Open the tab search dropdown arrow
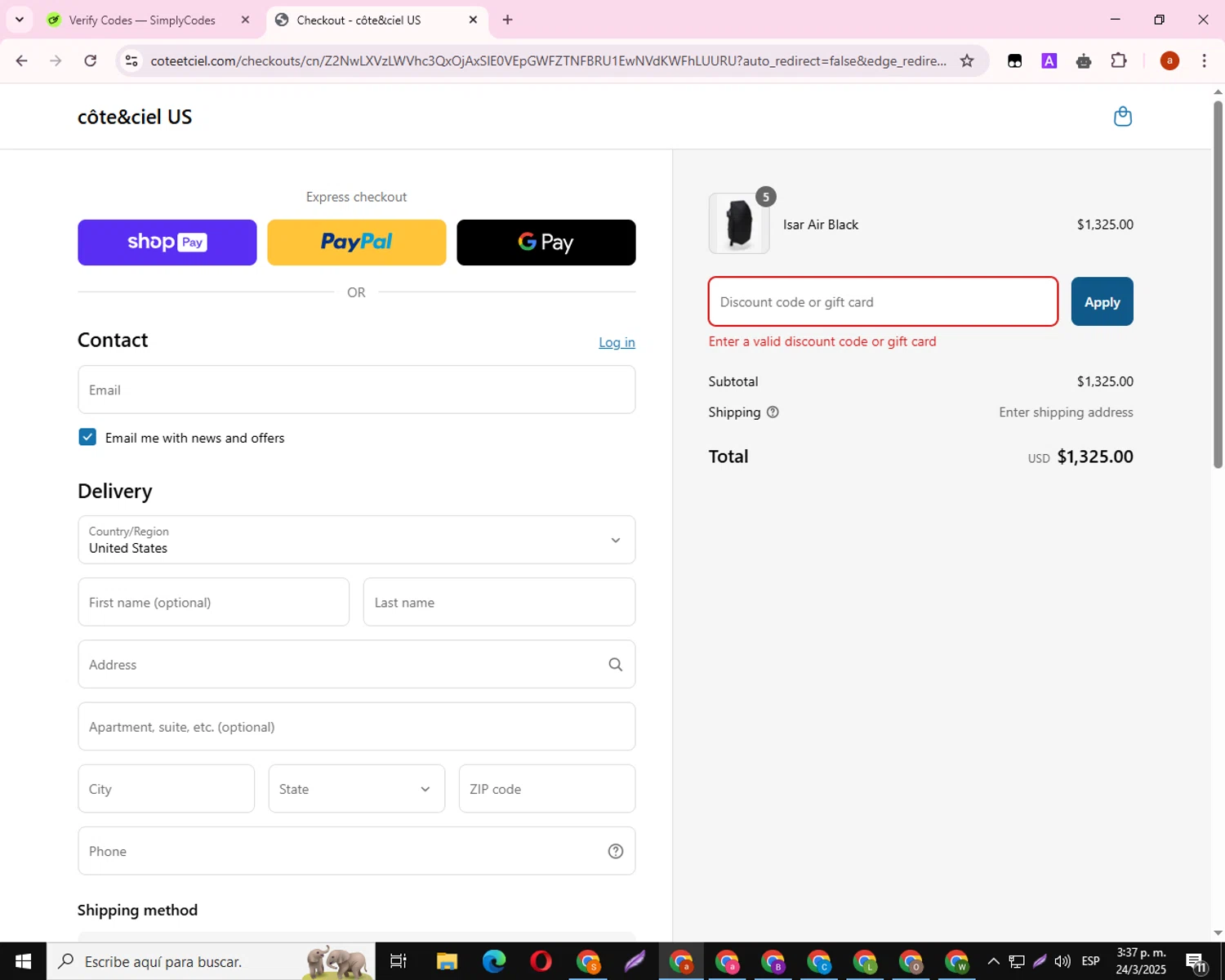 pyautogui.click(x=19, y=20)
